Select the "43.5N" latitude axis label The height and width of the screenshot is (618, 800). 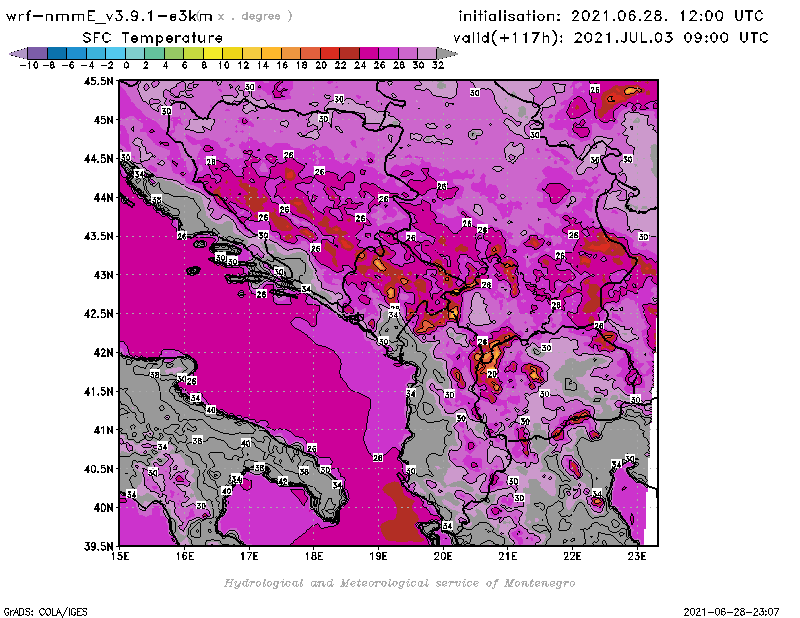[99, 236]
